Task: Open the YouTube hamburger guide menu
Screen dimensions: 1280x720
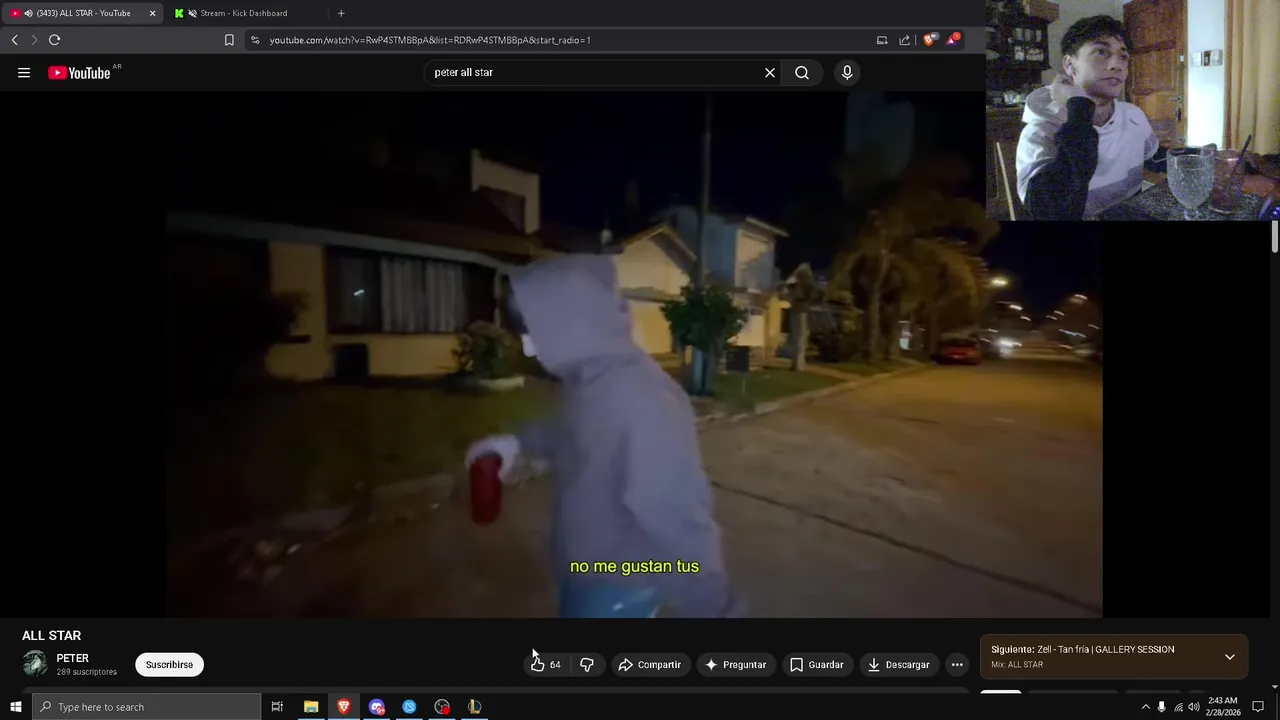Action: click(24, 73)
